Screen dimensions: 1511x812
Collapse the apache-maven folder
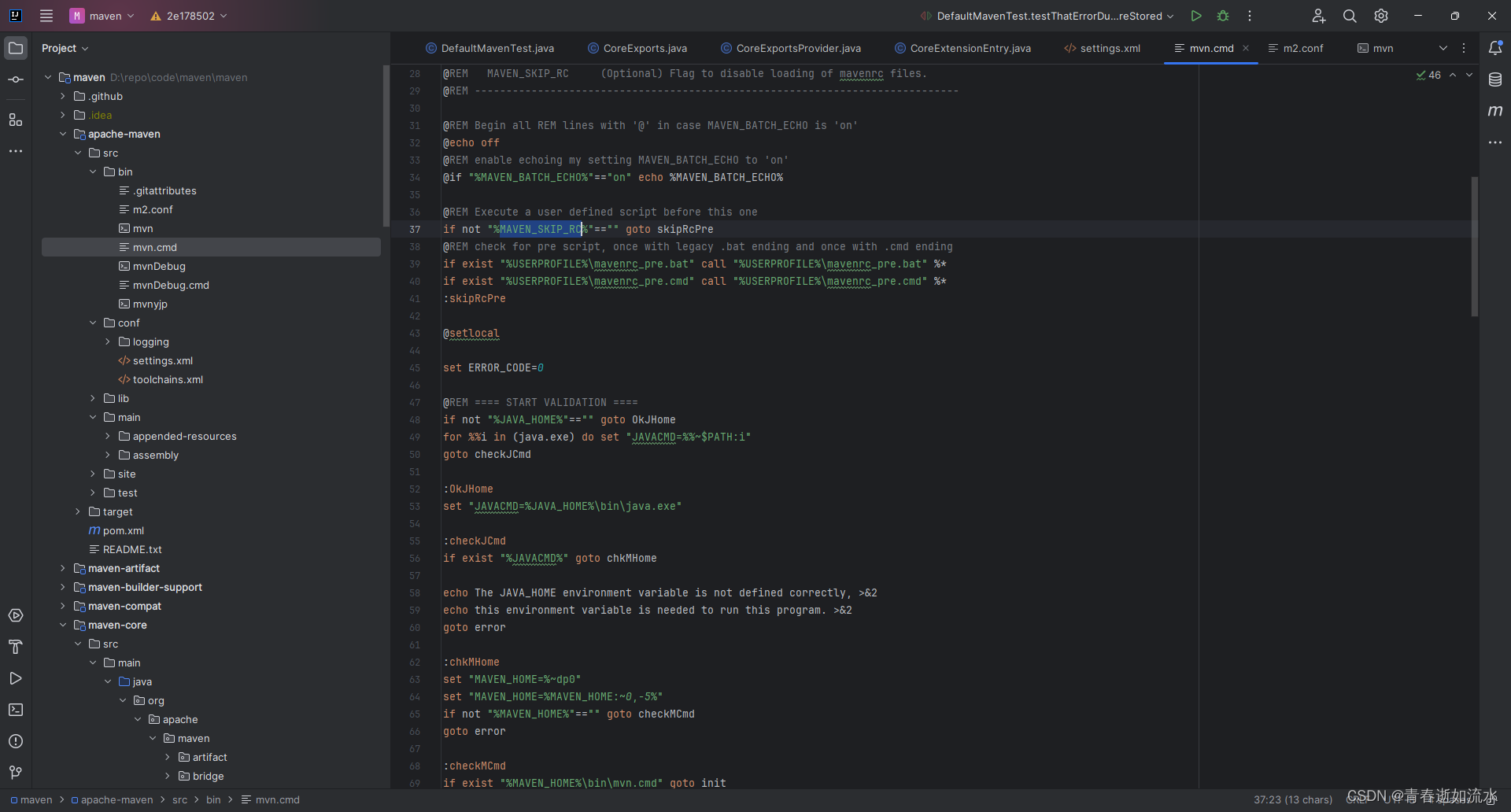click(x=63, y=134)
